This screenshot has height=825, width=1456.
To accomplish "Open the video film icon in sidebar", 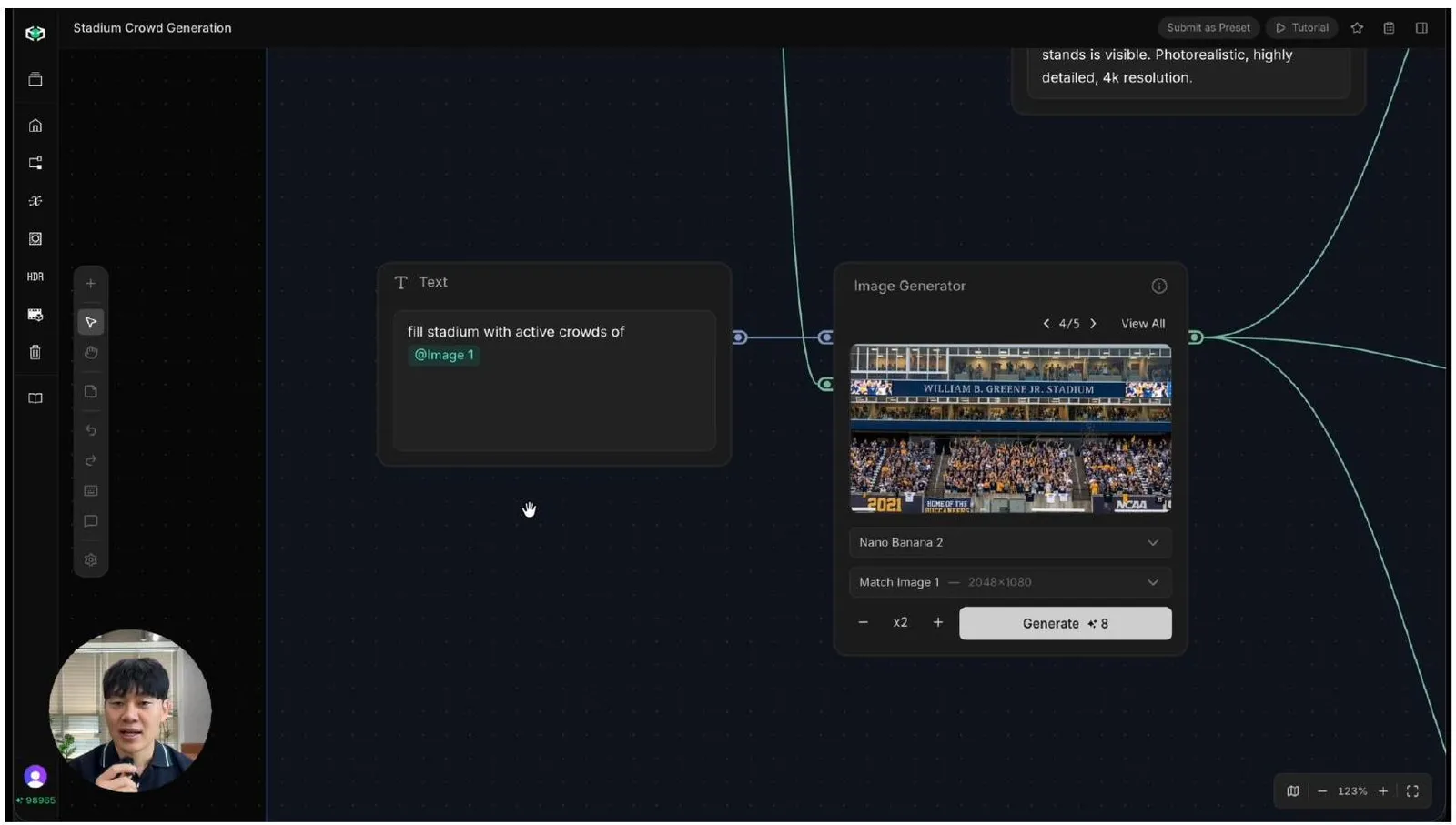I will coord(35,315).
